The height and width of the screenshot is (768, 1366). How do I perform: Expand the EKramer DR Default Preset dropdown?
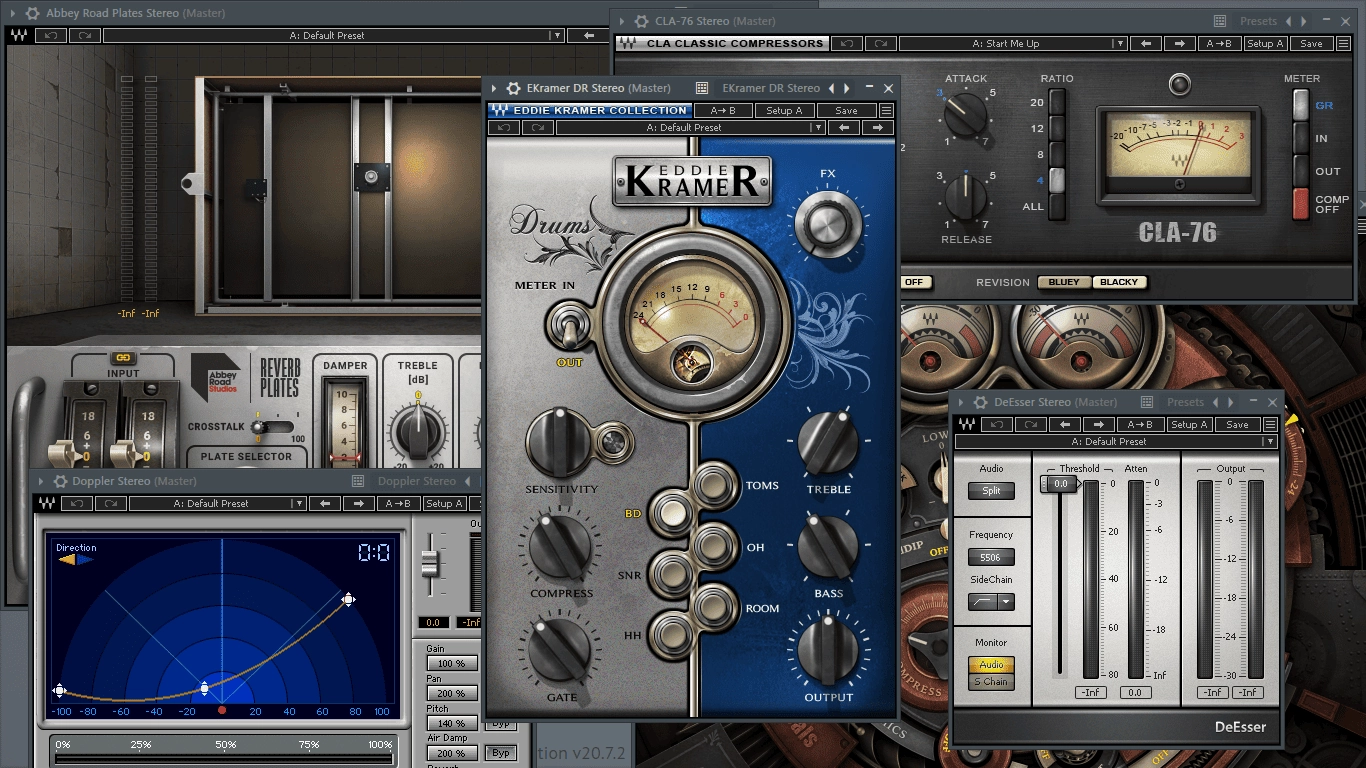point(818,127)
